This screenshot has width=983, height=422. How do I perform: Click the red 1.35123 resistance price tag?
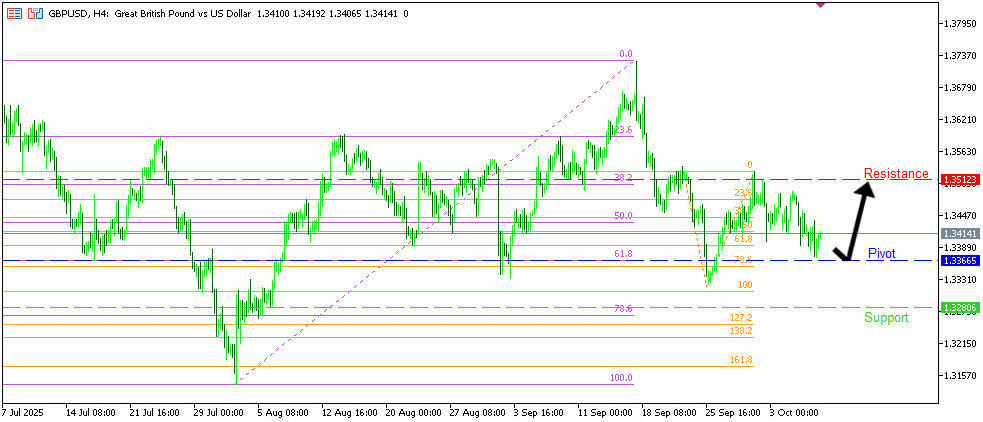960,180
